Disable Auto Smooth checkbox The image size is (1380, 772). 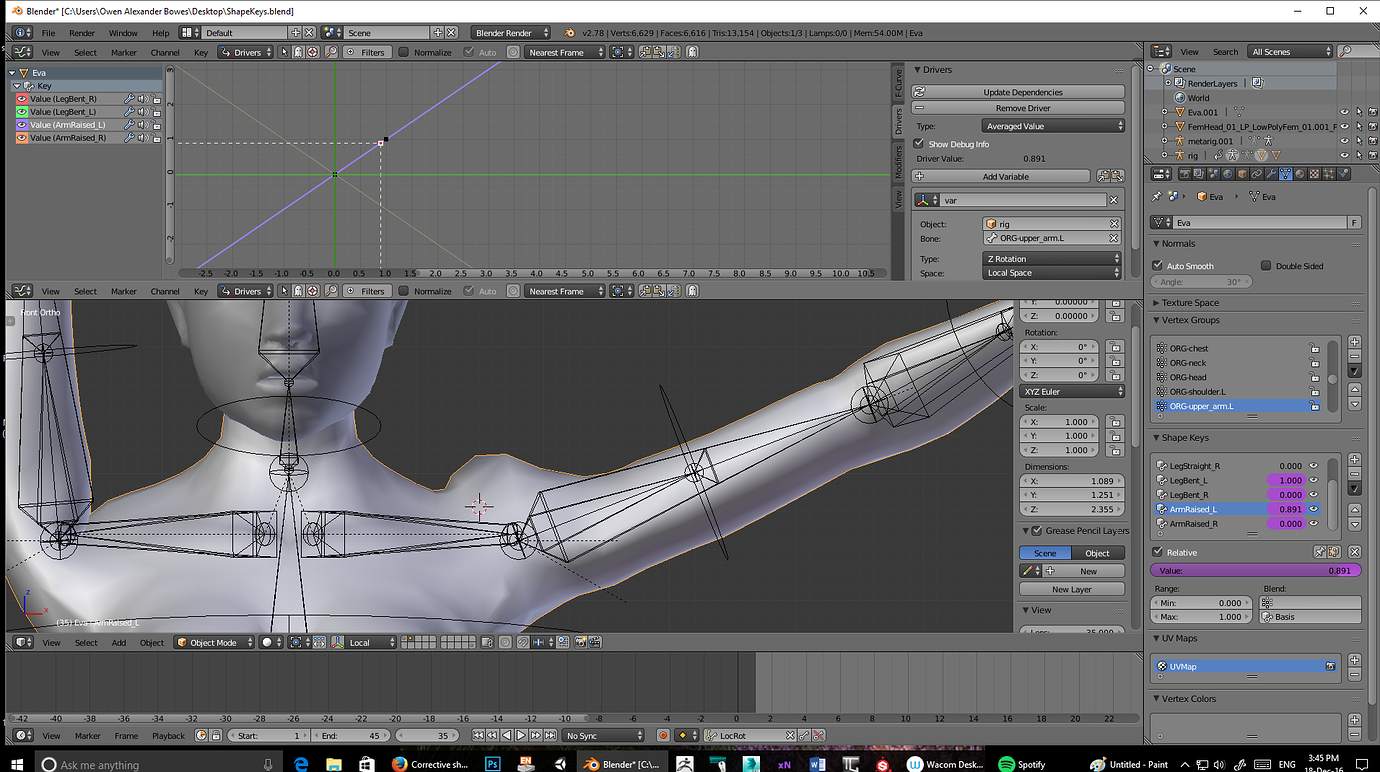point(1158,266)
